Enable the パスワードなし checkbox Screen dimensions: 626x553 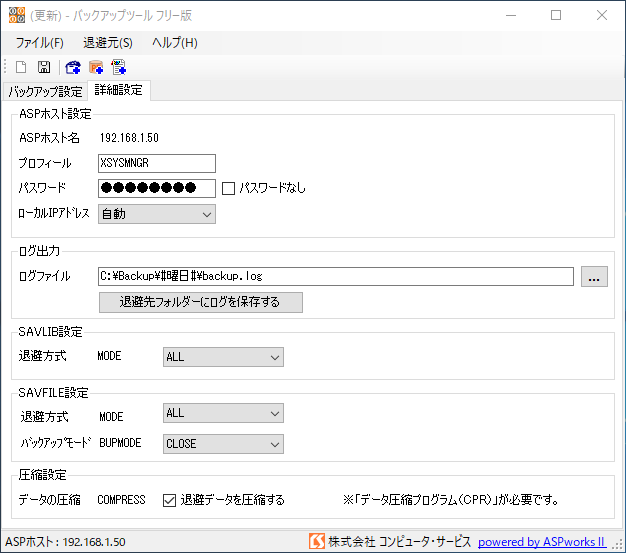pyautogui.click(x=228, y=188)
